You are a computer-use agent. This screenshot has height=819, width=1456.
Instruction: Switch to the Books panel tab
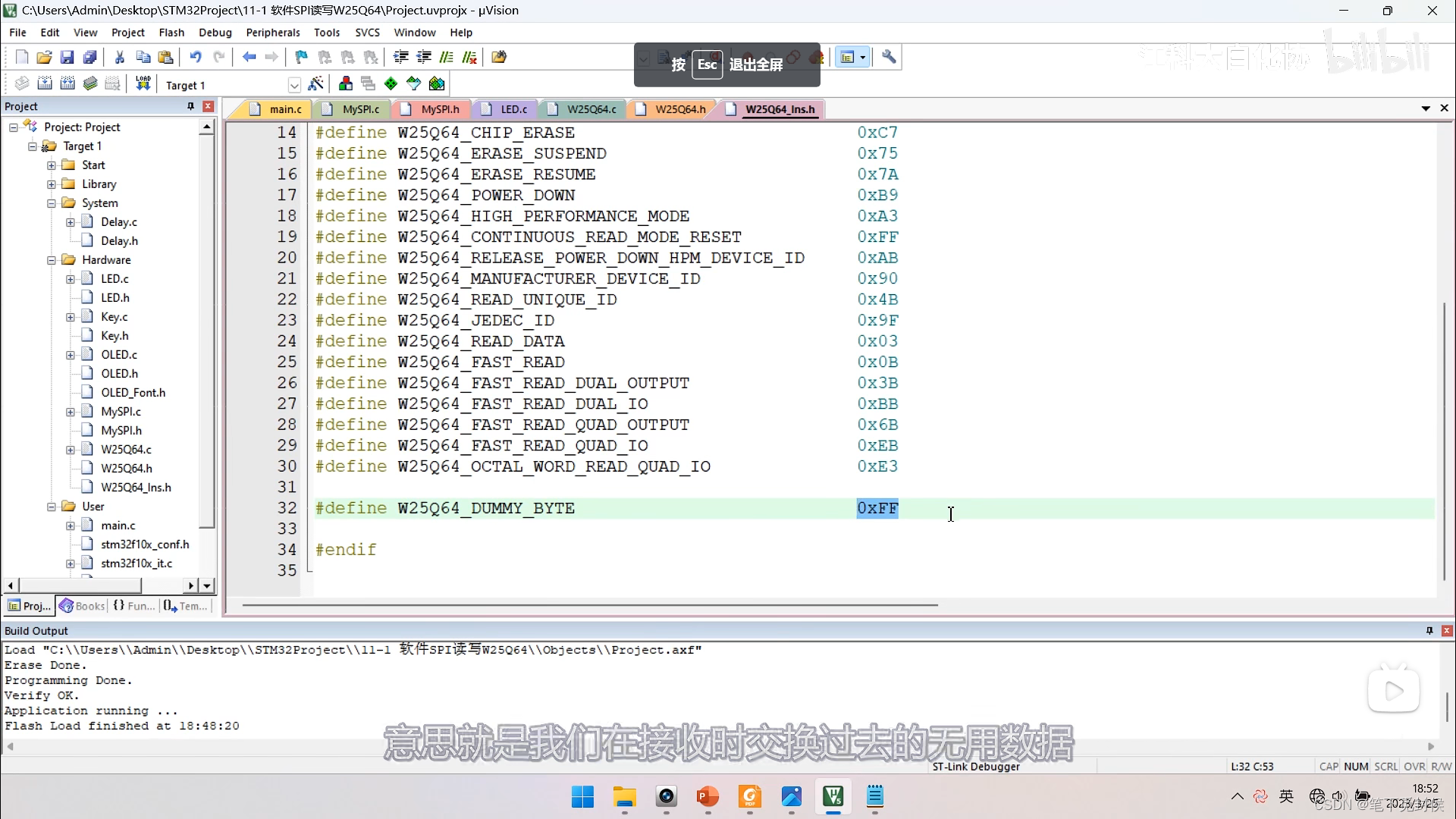pyautogui.click(x=83, y=606)
